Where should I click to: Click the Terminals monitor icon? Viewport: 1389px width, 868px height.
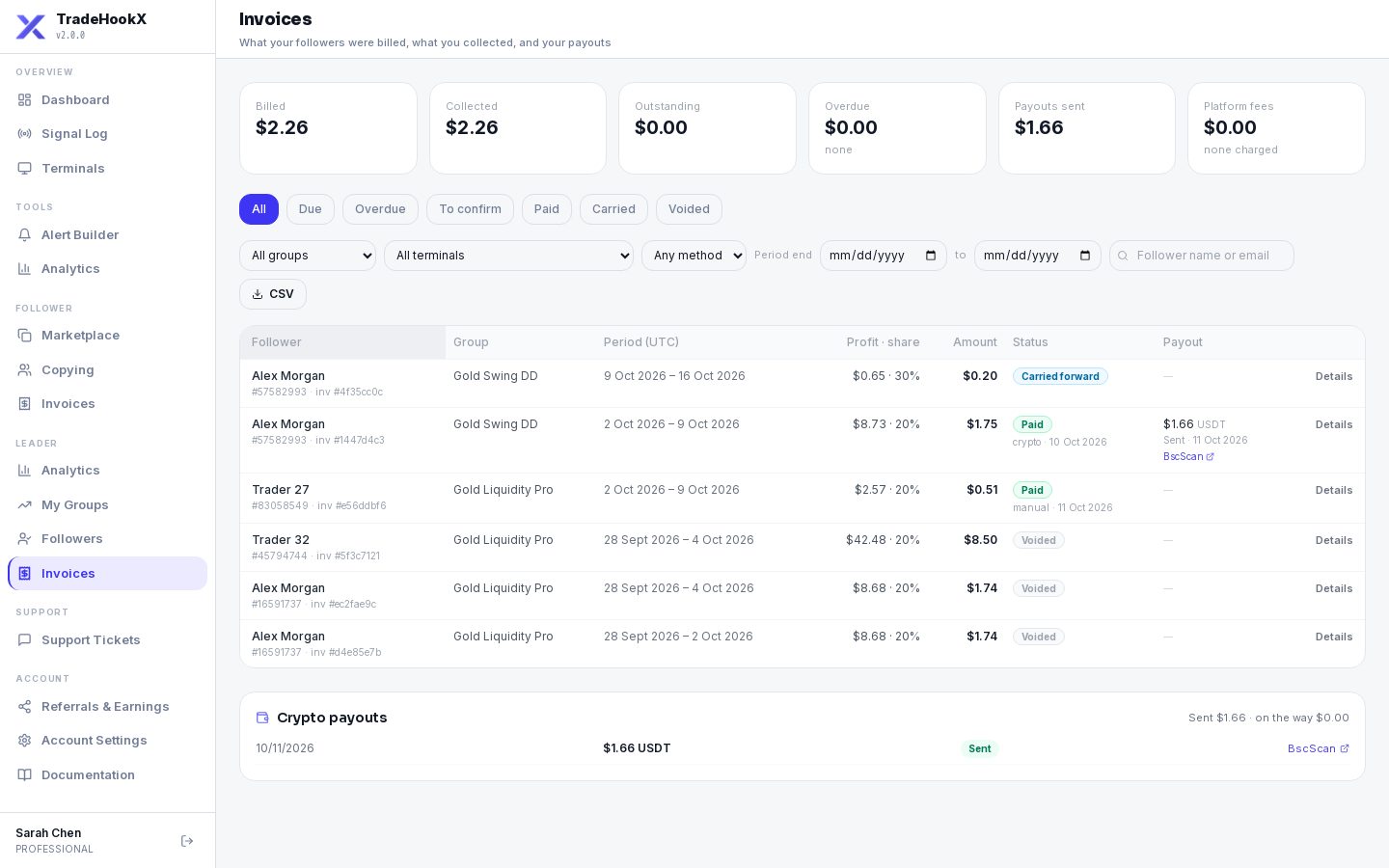coord(25,169)
